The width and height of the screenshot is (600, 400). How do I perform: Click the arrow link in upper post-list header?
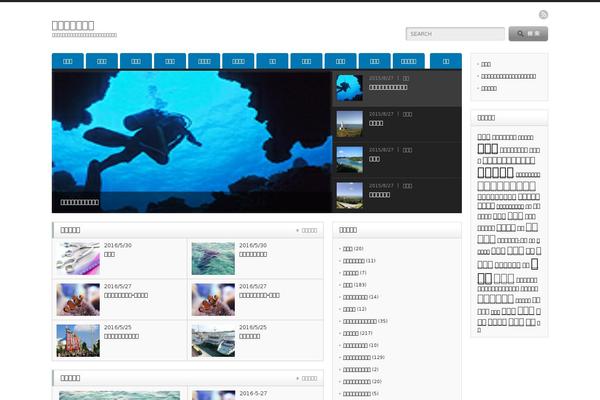307,230
